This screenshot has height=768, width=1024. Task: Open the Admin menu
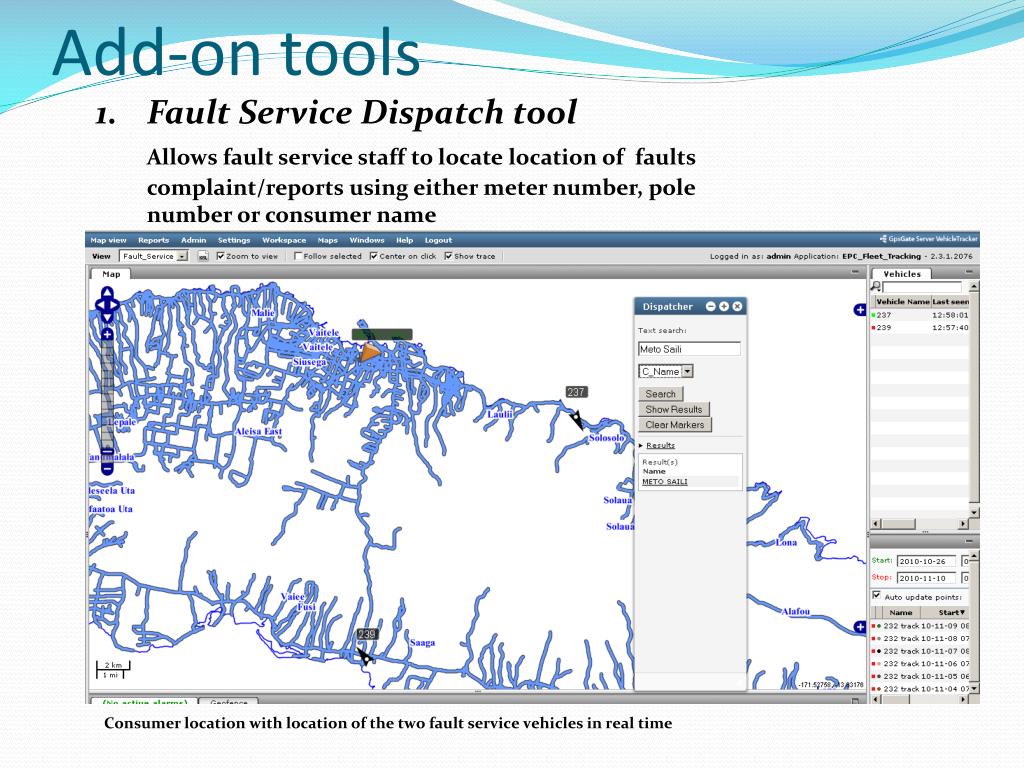click(193, 240)
